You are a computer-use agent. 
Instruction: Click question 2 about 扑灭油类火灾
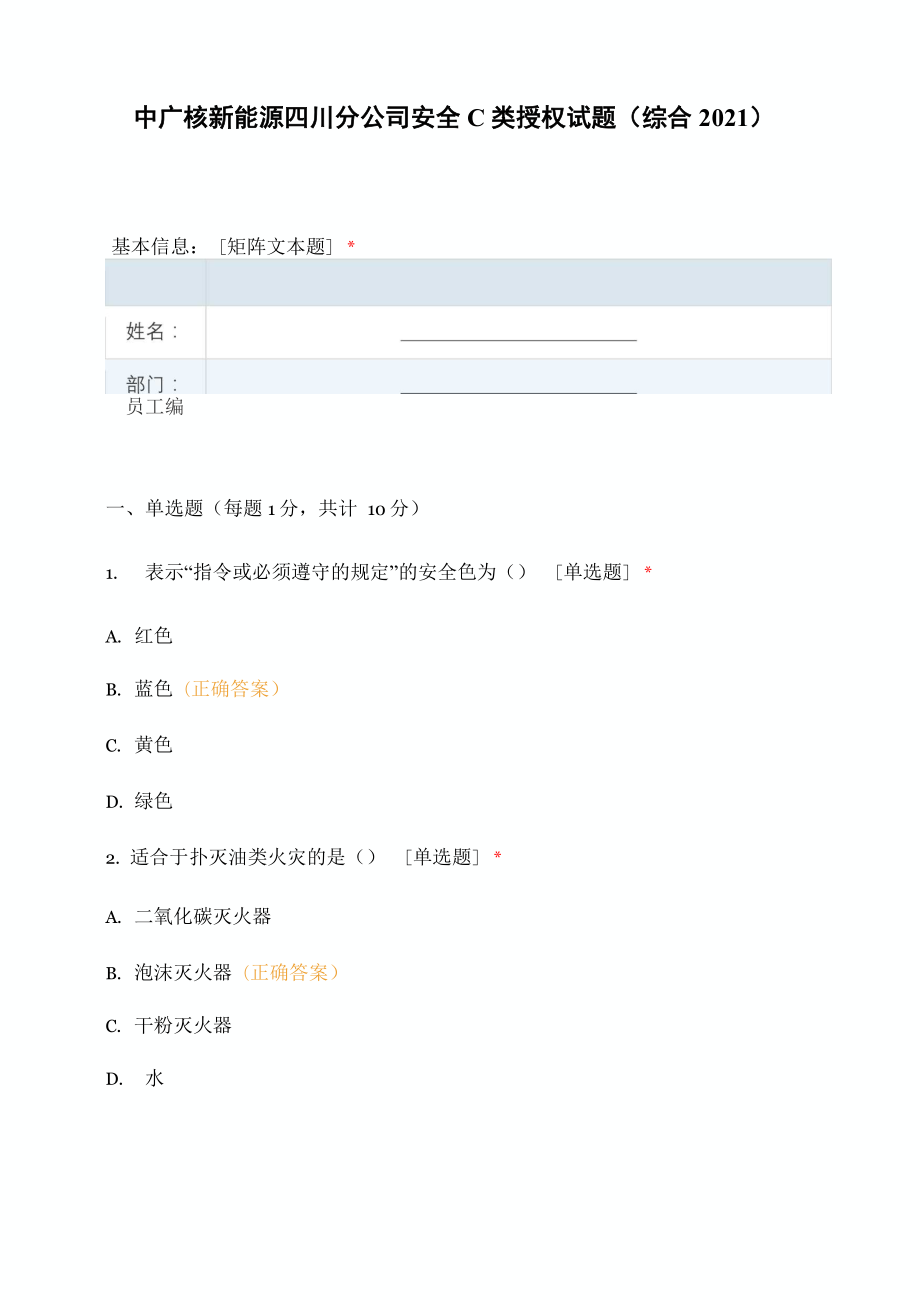[x=253, y=857]
